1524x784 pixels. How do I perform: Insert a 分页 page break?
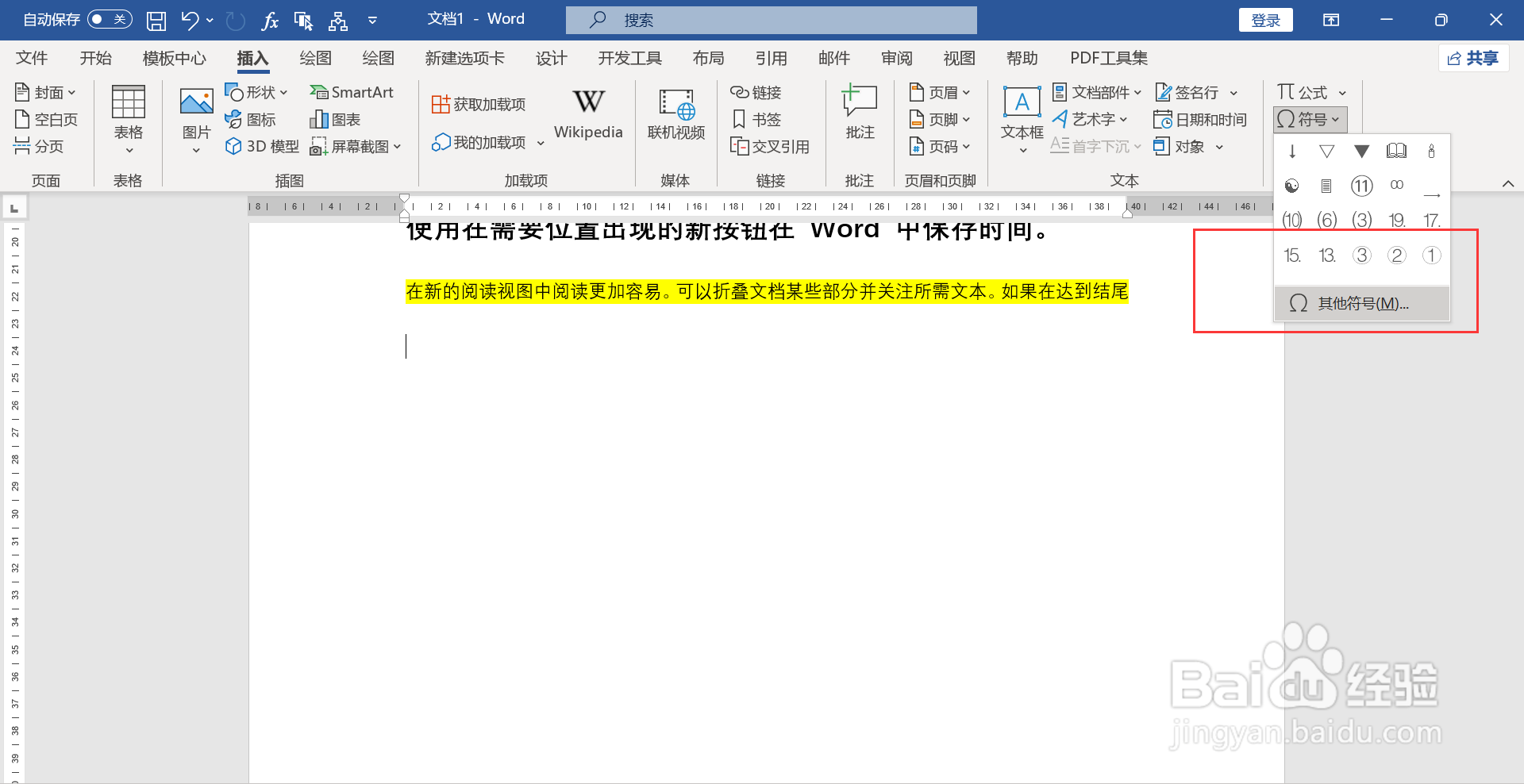tap(39, 146)
